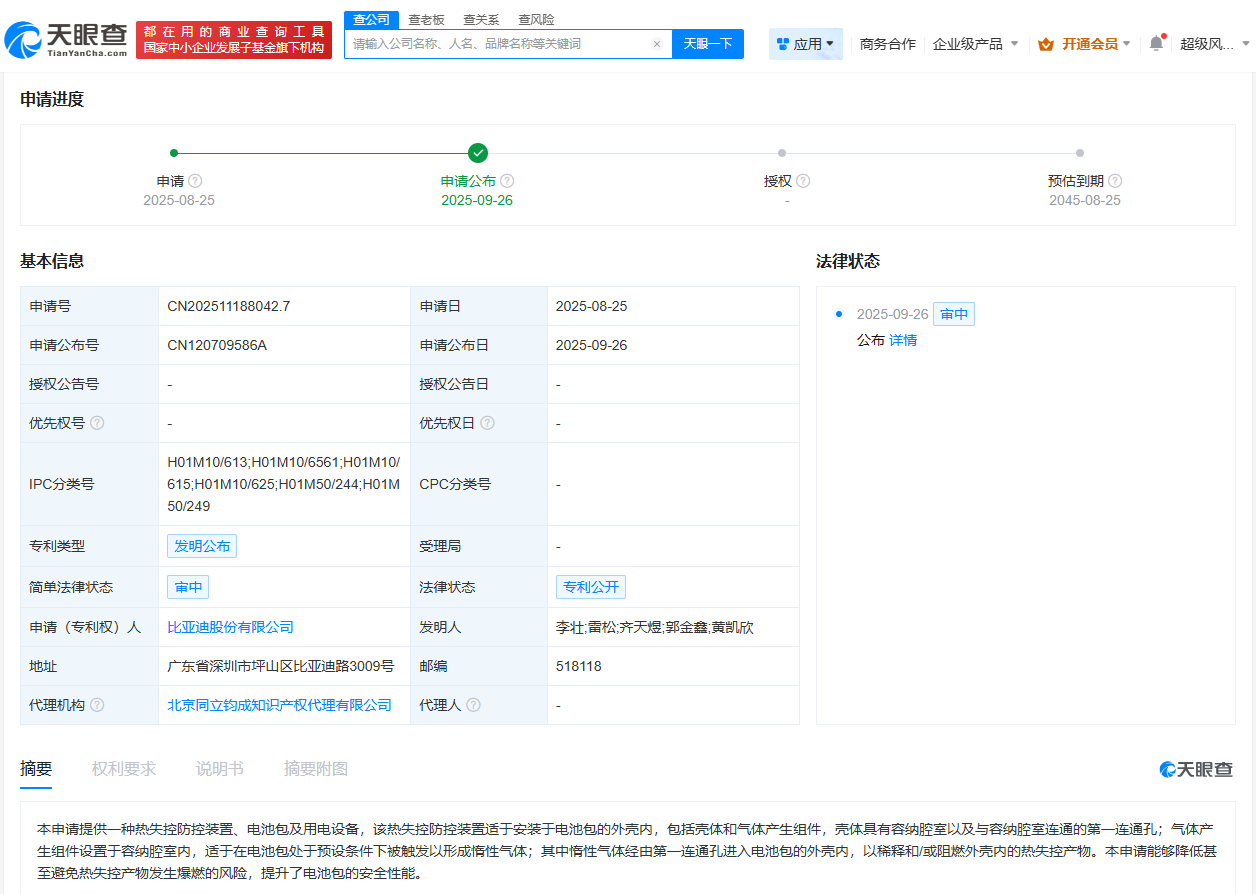Click the grid icon beside 应用

tap(782, 43)
